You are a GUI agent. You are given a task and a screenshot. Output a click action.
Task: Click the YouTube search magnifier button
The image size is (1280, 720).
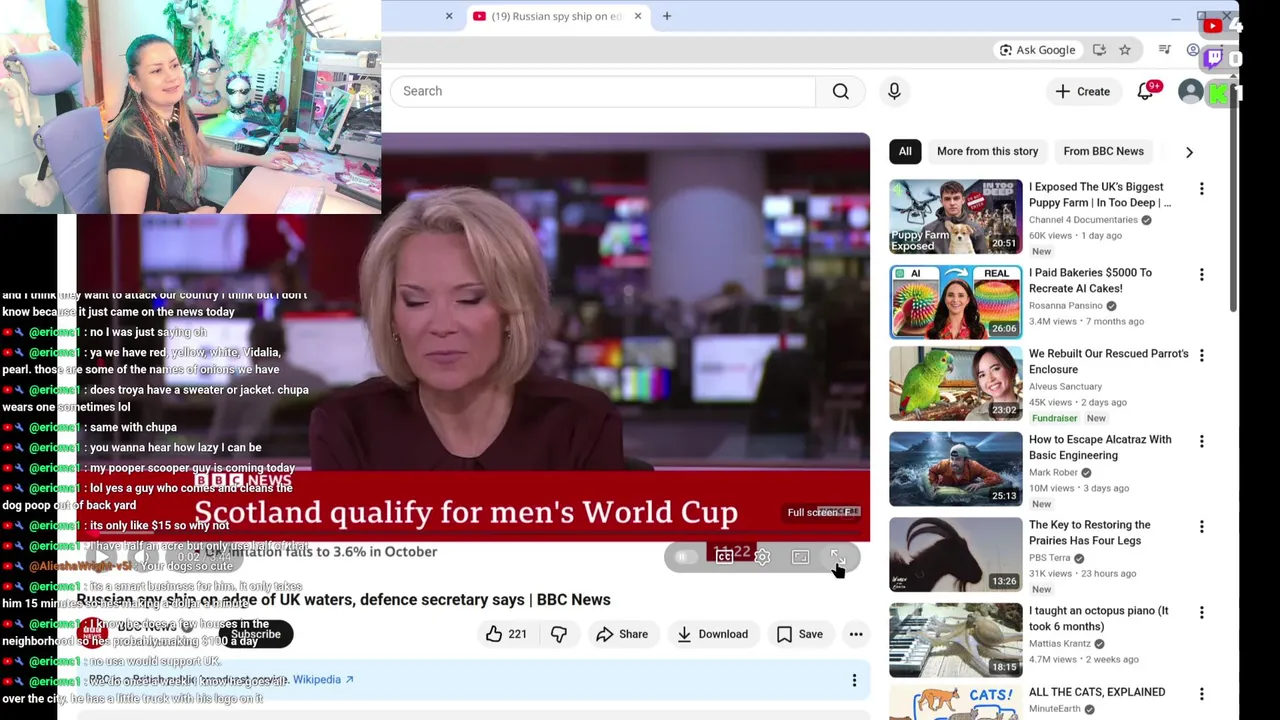tap(841, 91)
